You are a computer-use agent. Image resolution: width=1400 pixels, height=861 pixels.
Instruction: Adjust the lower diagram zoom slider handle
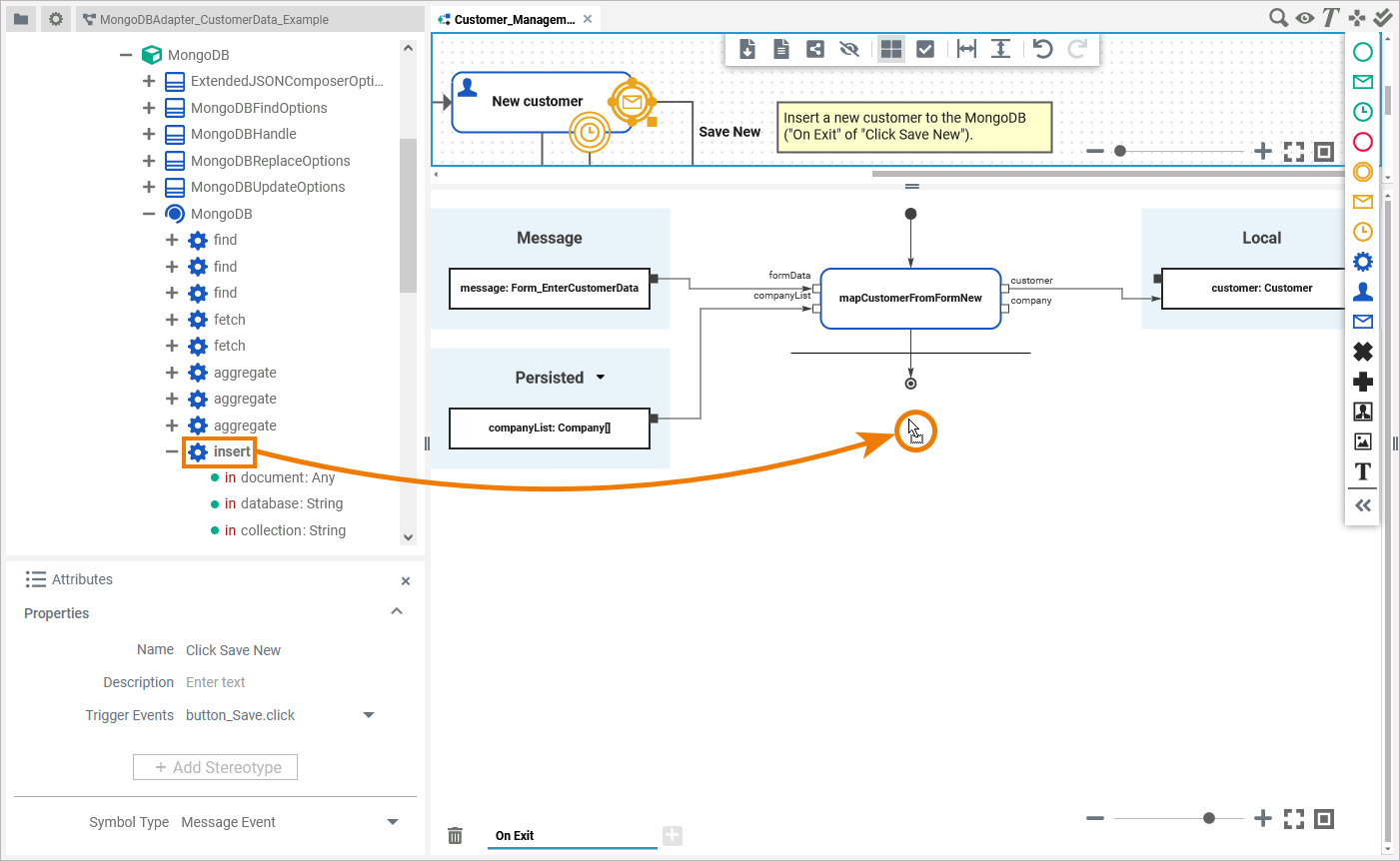point(1209,818)
